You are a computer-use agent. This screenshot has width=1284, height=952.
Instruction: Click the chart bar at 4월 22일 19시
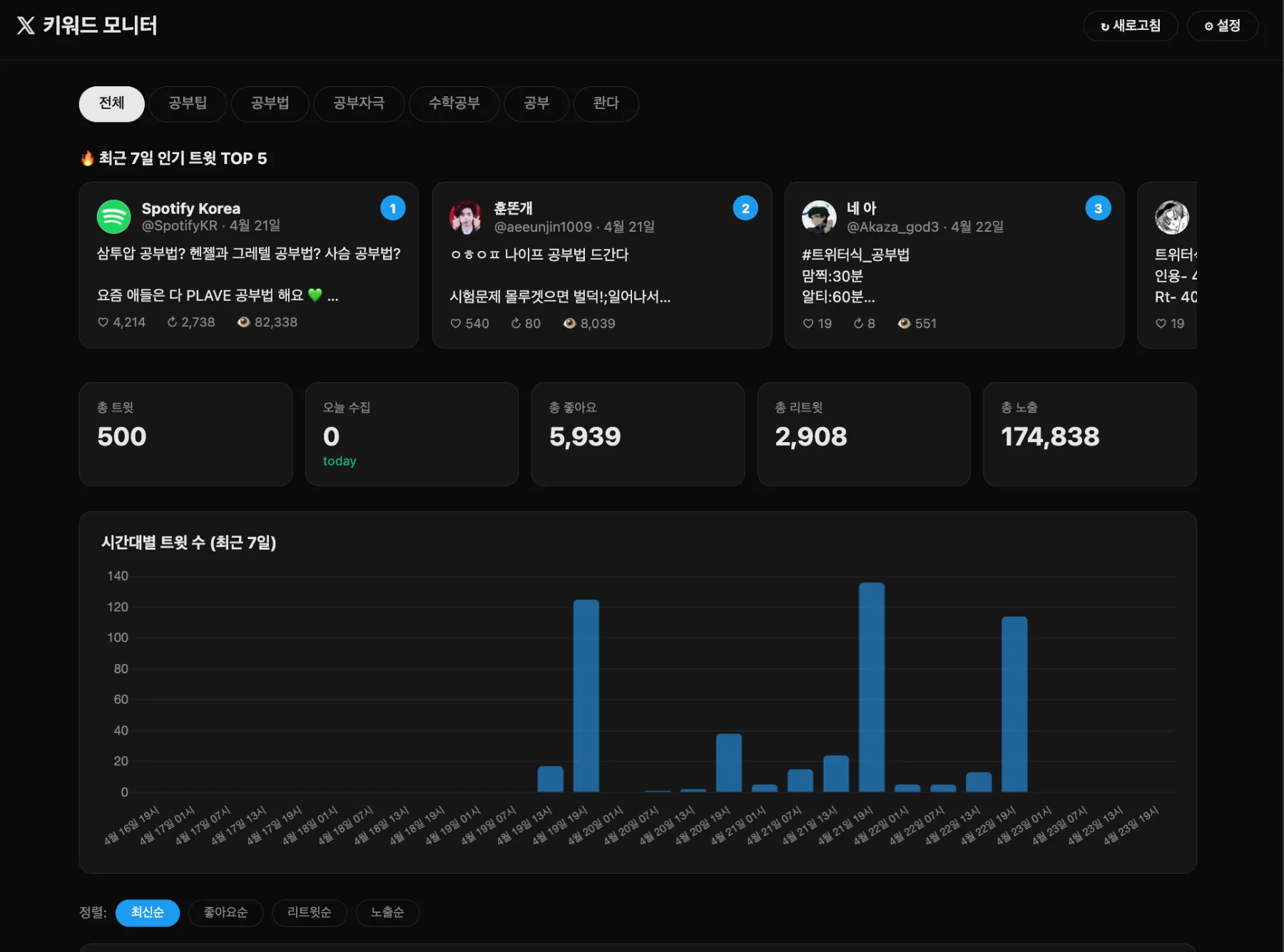[1014, 705]
